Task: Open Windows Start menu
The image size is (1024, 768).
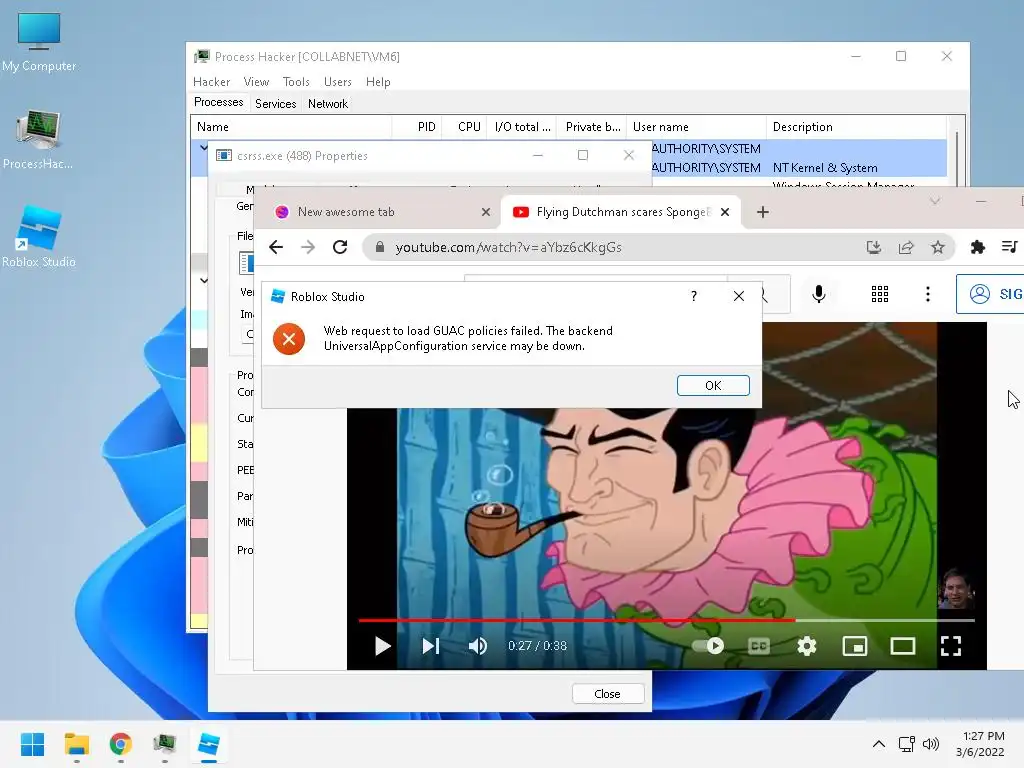Action: [32, 744]
